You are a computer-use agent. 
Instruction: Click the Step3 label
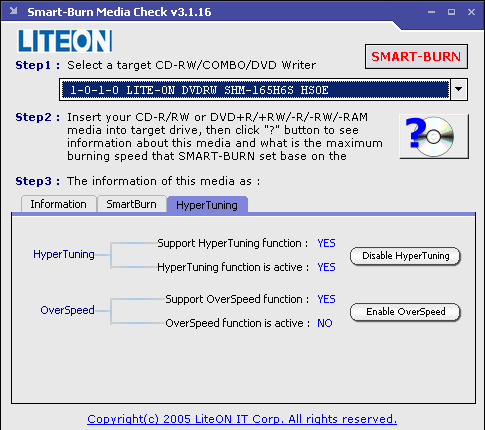(38, 181)
